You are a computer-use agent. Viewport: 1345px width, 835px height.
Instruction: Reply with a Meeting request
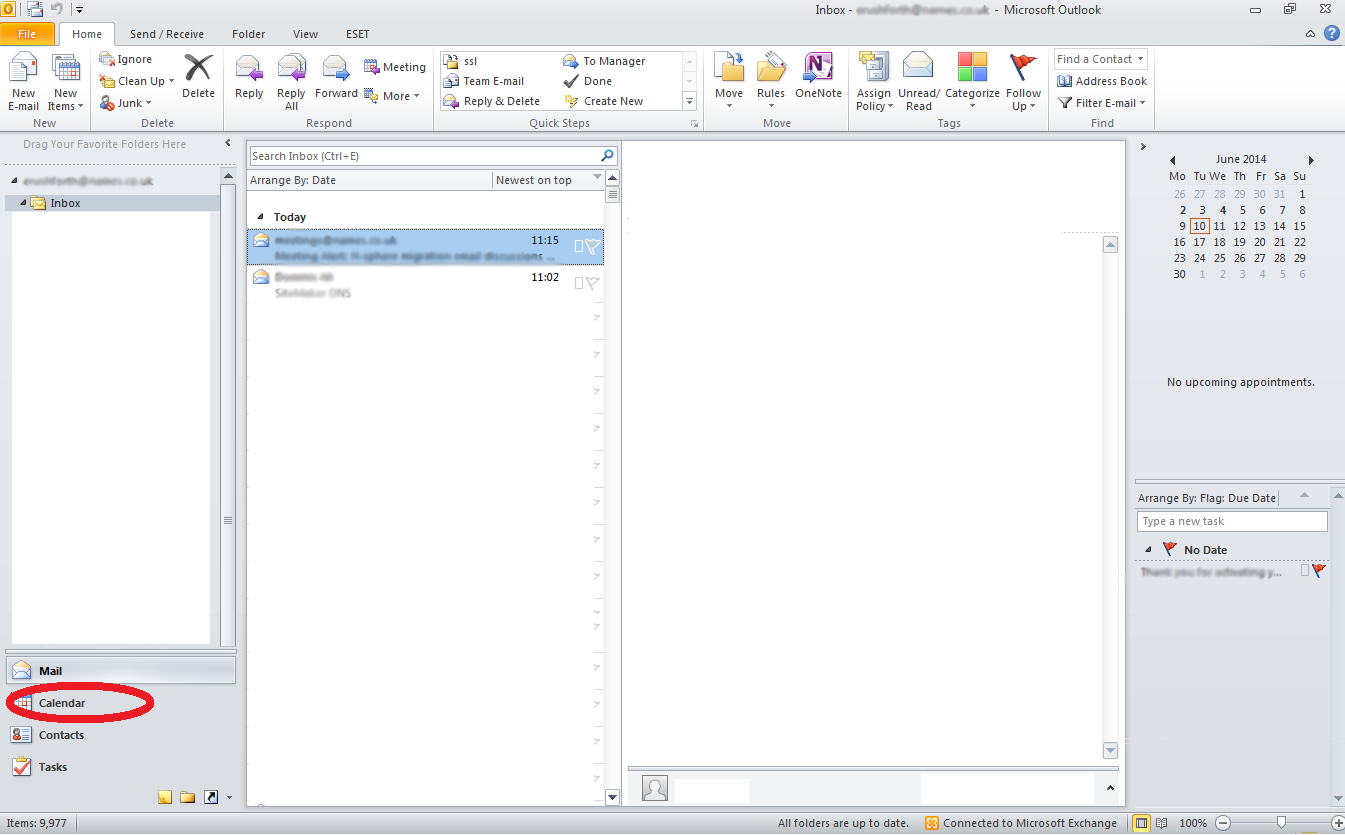click(395, 67)
